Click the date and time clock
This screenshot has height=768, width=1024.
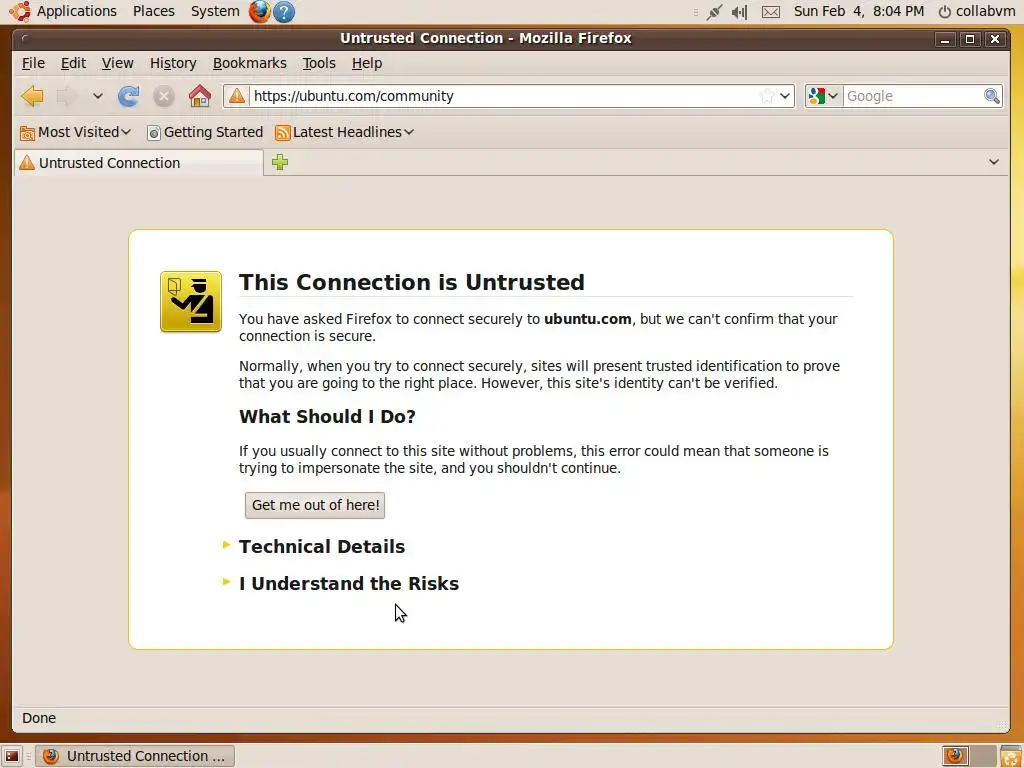click(x=859, y=11)
